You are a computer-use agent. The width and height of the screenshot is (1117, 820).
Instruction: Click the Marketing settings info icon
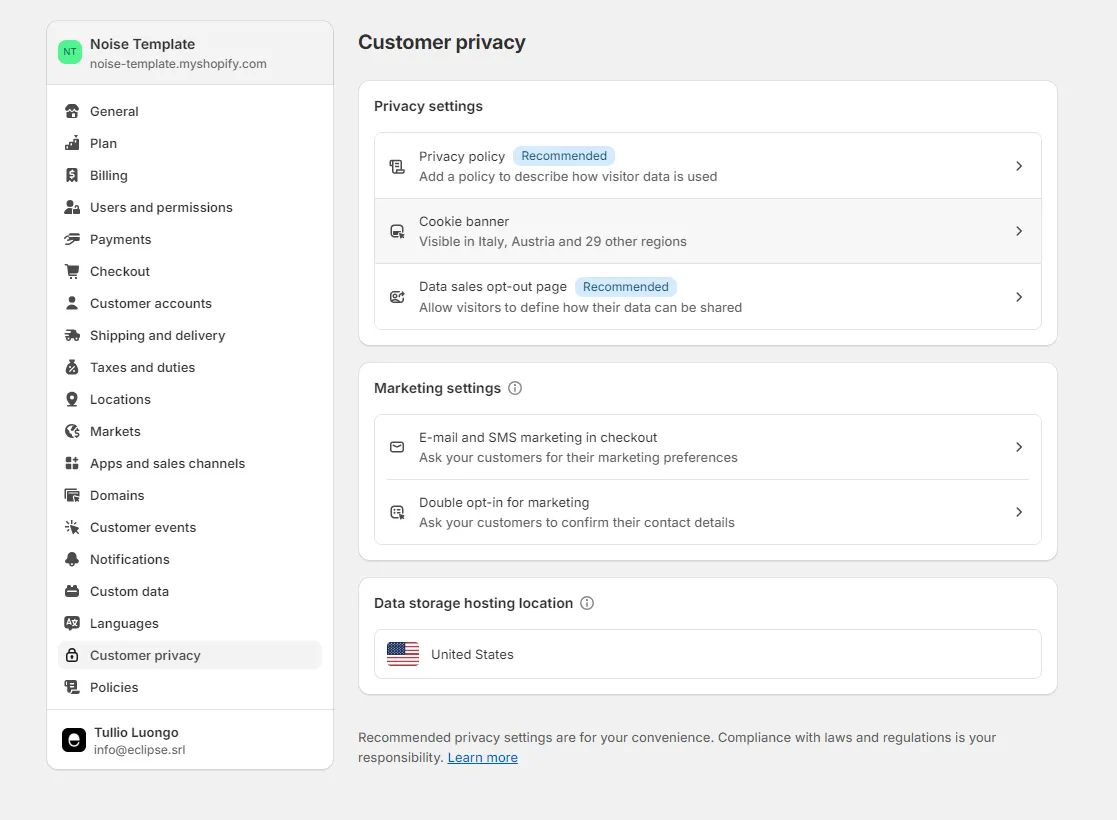tap(515, 388)
